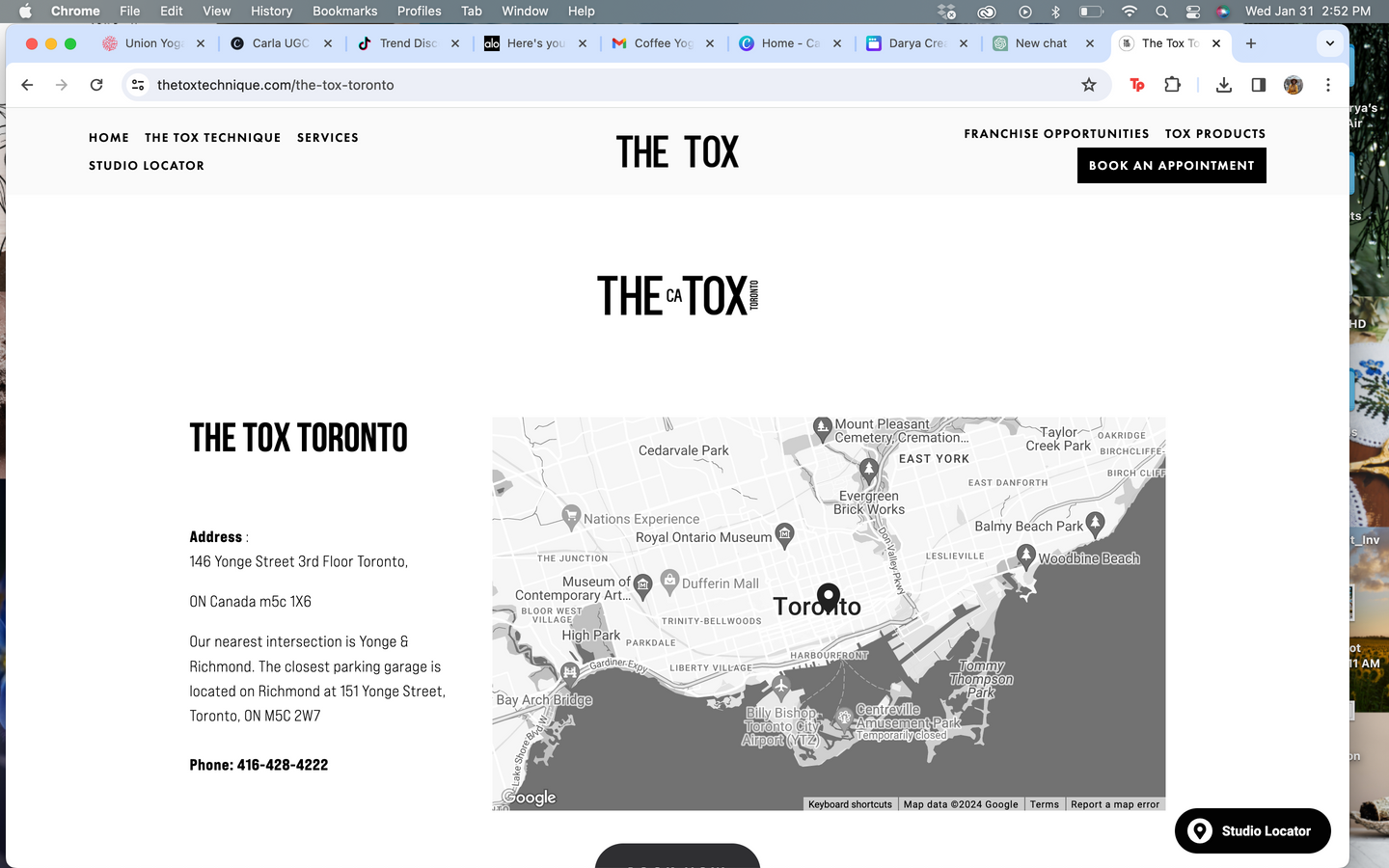This screenshot has width=1389, height=868.
Task: Click the map pin on Toronto
Action: click(x=828, y=597)
